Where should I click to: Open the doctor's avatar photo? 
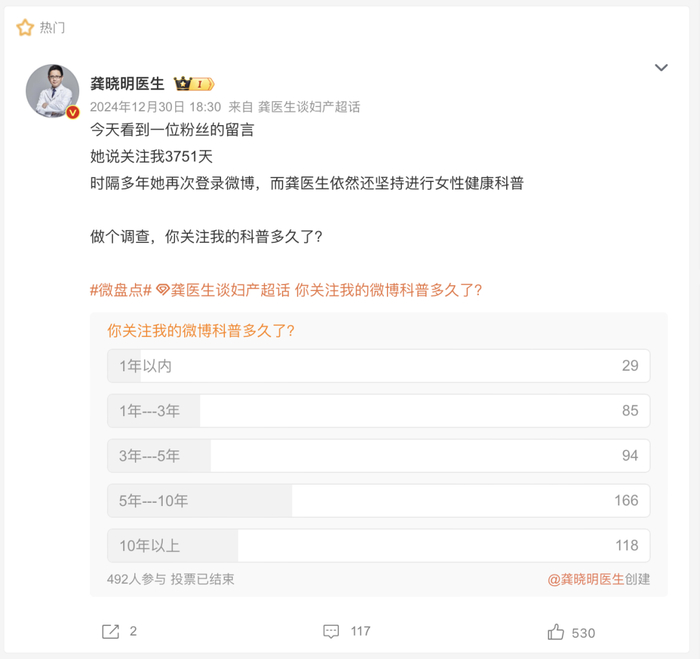click(52, 91)
